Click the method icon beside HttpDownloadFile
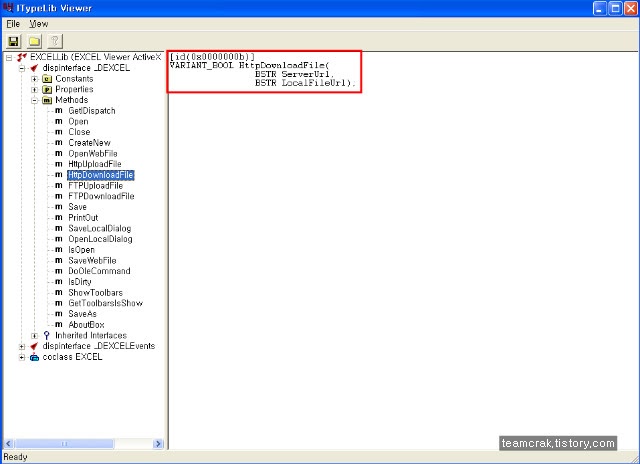Image resolution: width=640 pixels, height=464 pixels. pos(59,175)
